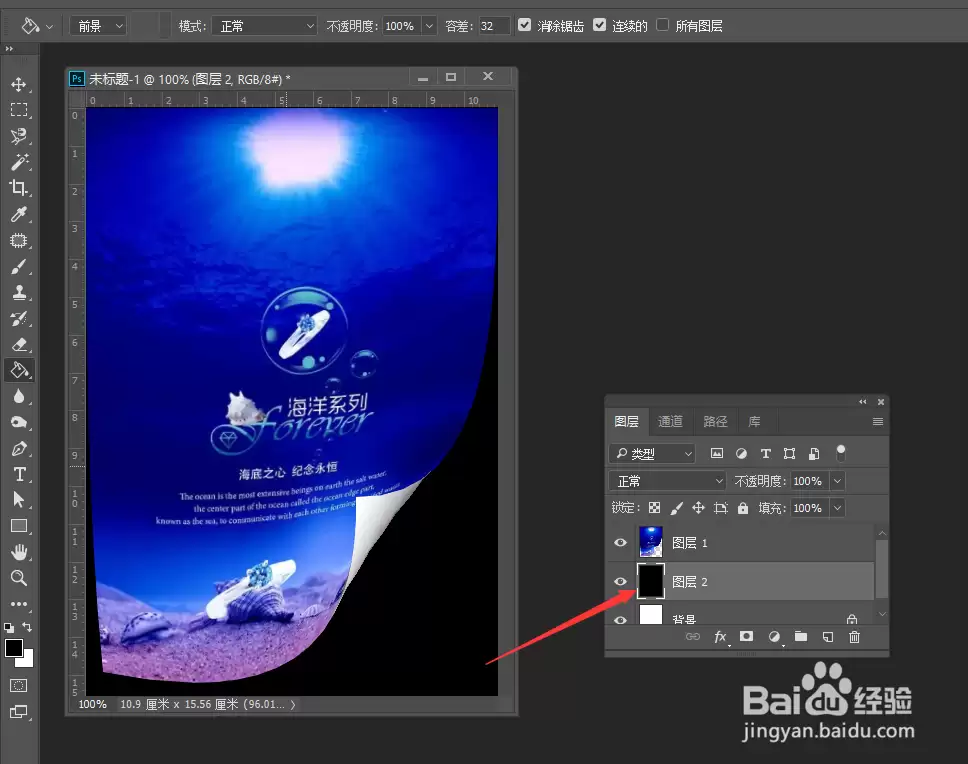This screenshot has height=764, width=968.
Task: Select the 图层 2 thumbnail
Action: coord(651,581)
